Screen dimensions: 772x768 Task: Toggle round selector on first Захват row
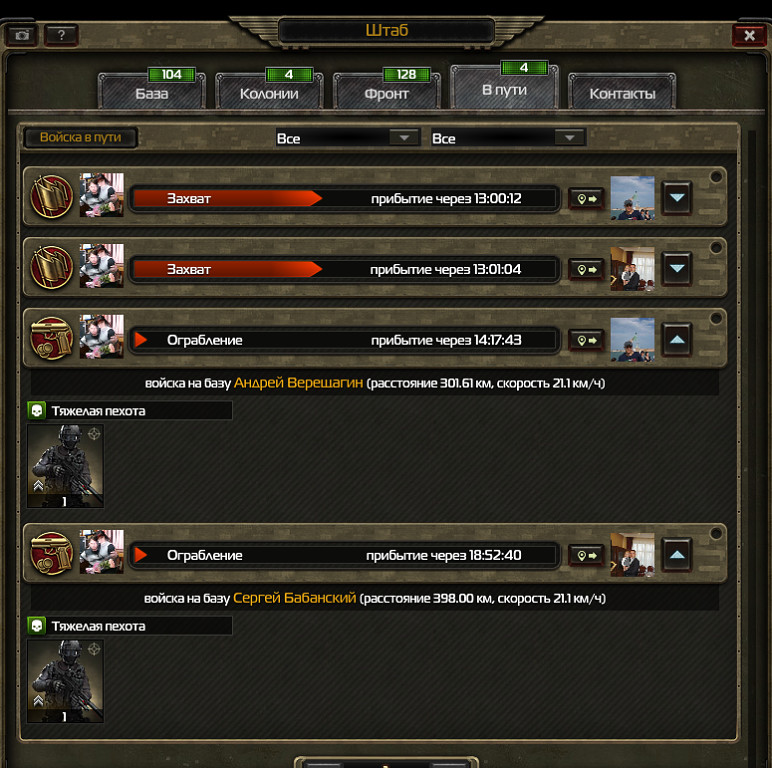[x=716, y=177]
